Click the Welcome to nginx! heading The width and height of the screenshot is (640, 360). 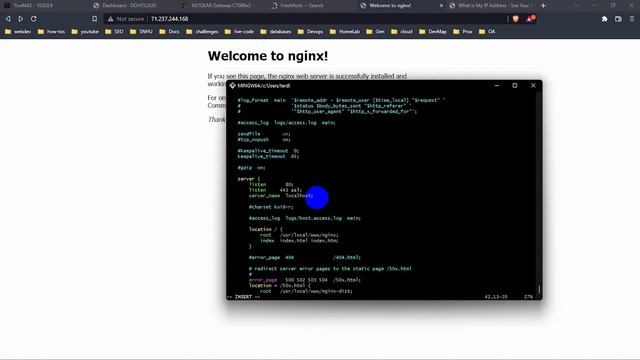point(268,56)
